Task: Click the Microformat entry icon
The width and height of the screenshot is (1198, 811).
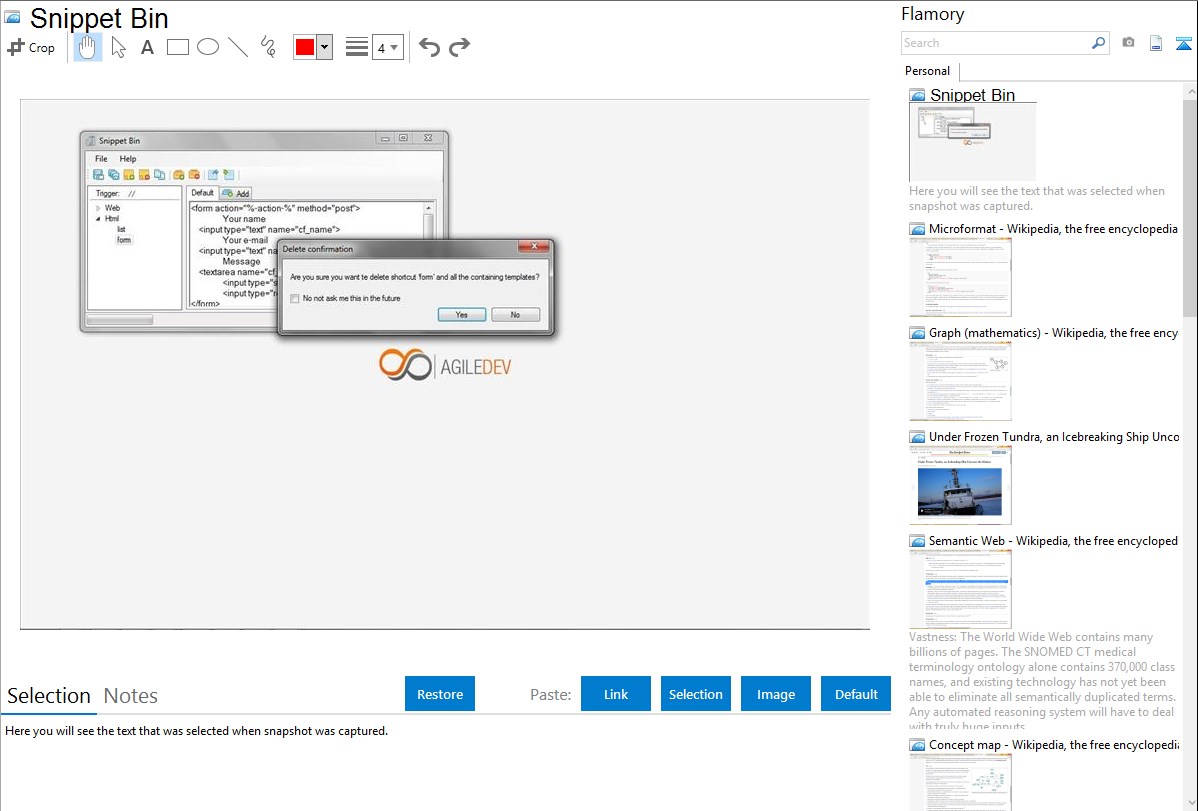Action: click(x=917, y=229)
